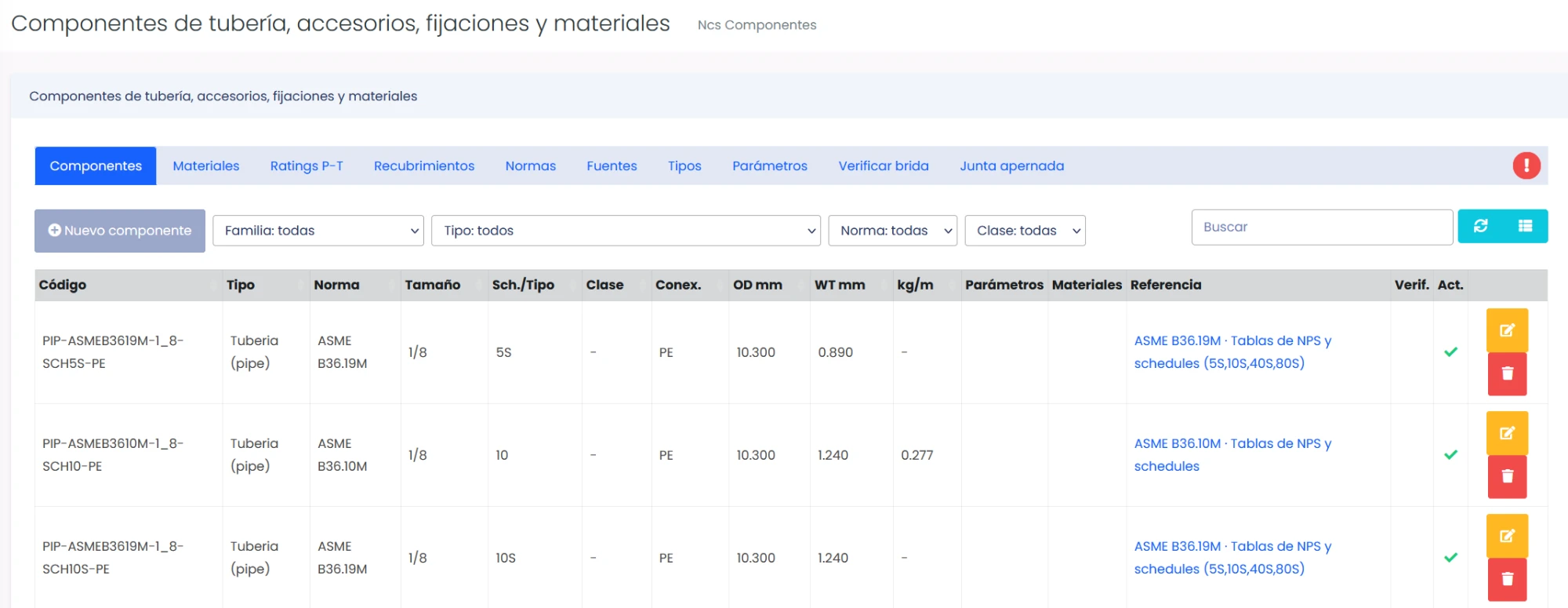Click the Buscar search field
1568x608 pixels.
[x=1322, y=227]
